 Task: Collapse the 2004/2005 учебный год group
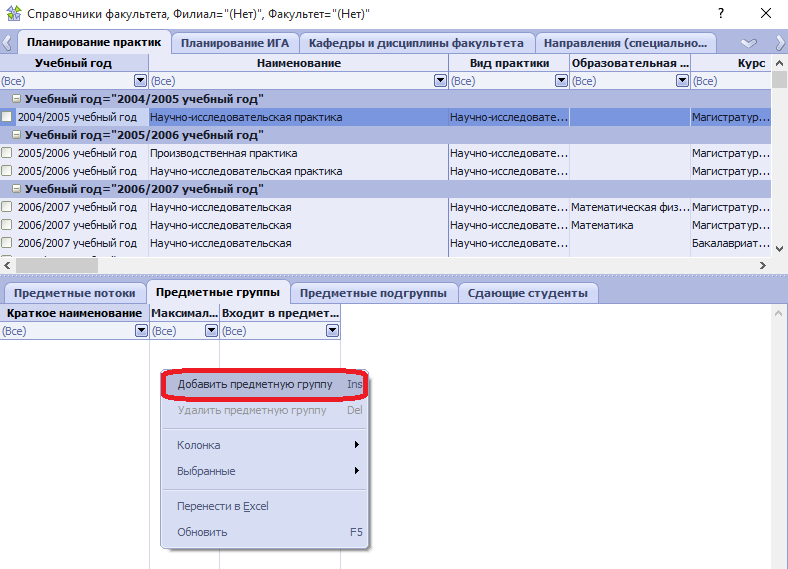(x=17, y=99)
